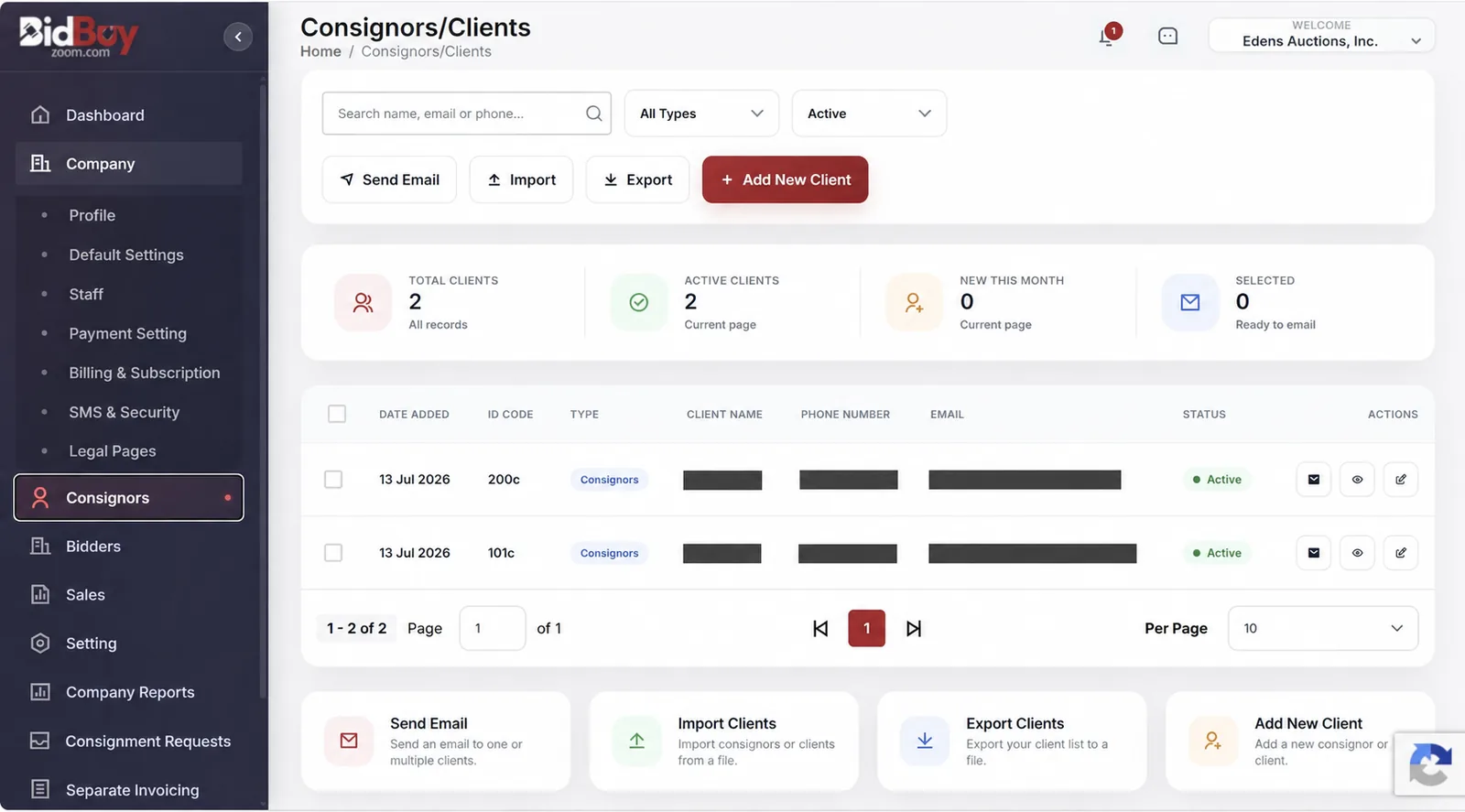Open the Staff submenu item

coord(86,294)
